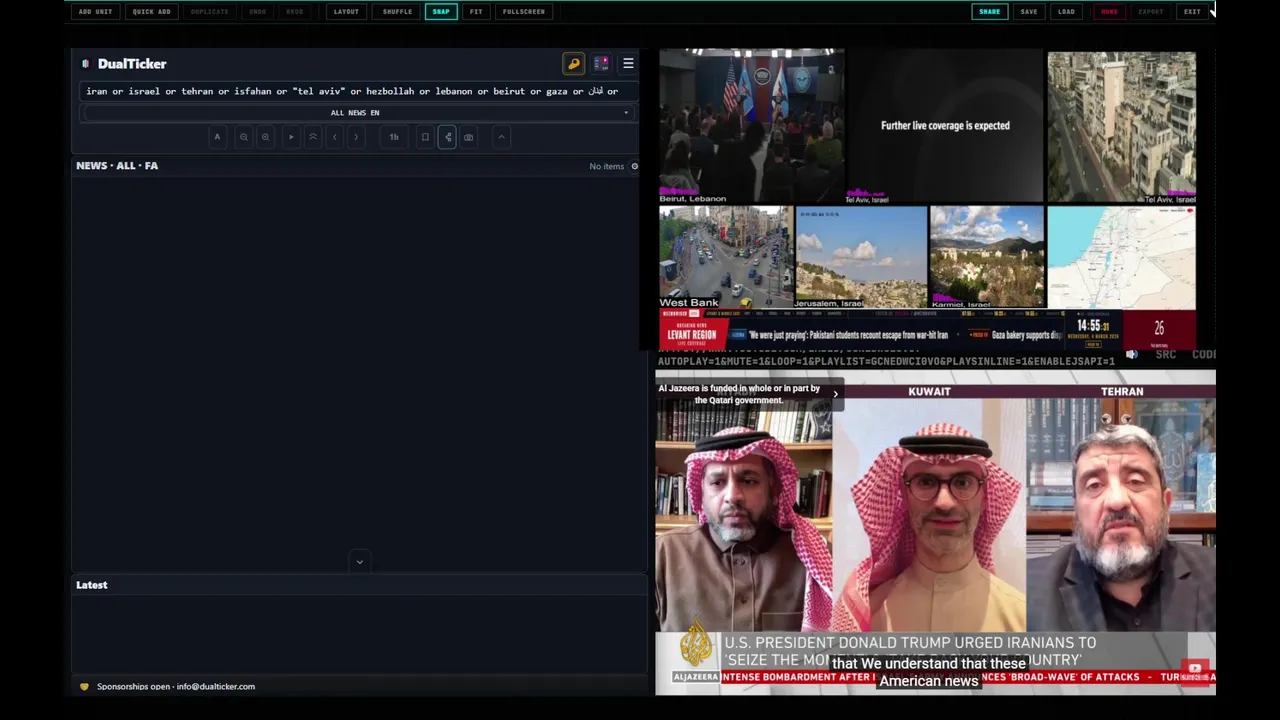Click the QUICK ADD button

[x=152, y=12]
